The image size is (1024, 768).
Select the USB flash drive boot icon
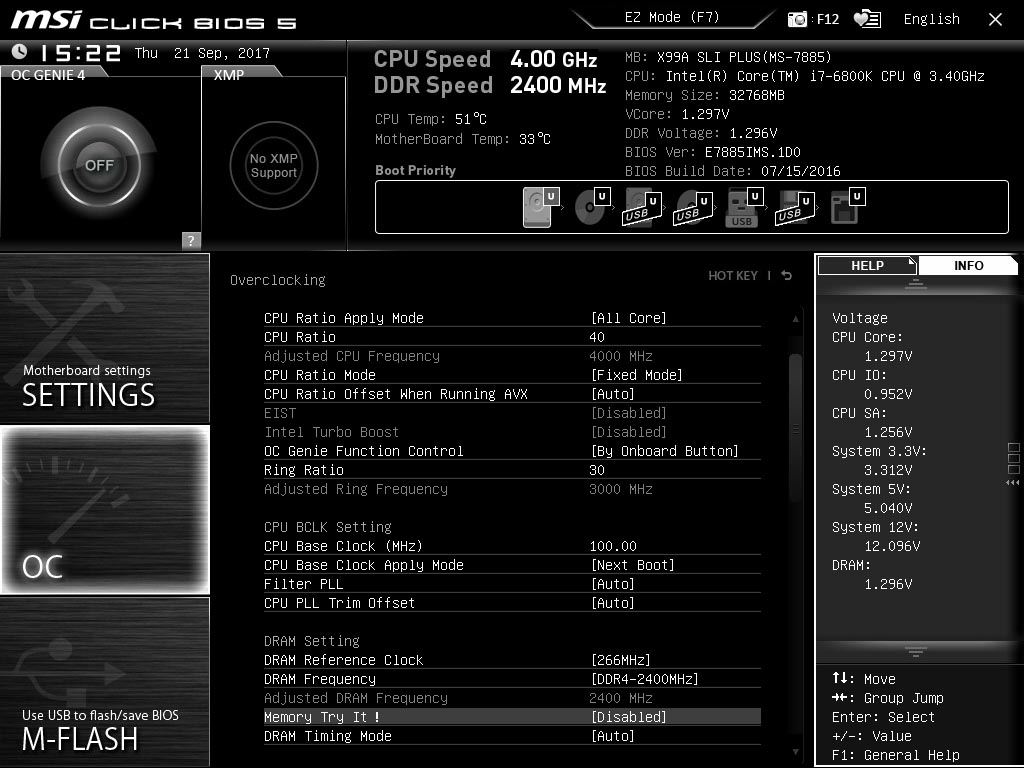[x=745, y=207]
